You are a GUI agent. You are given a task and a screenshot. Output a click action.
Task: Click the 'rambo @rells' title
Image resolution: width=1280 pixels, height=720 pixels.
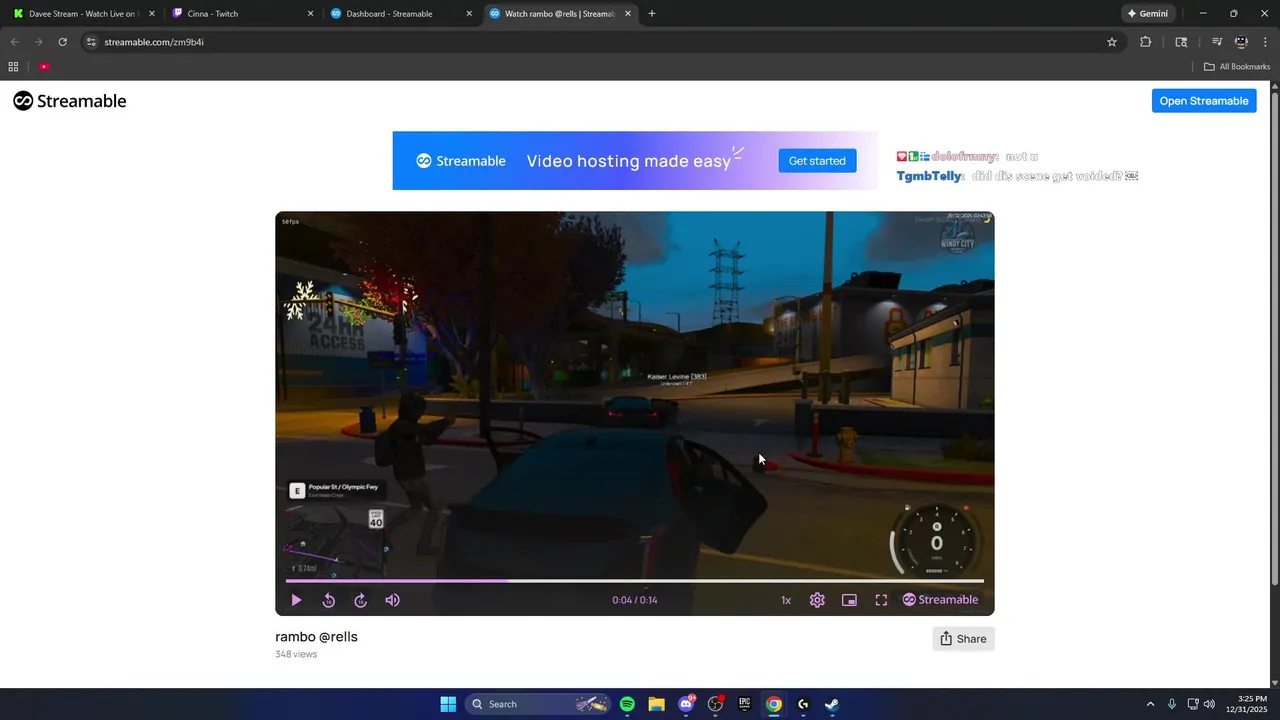click(x=316, y=637)
